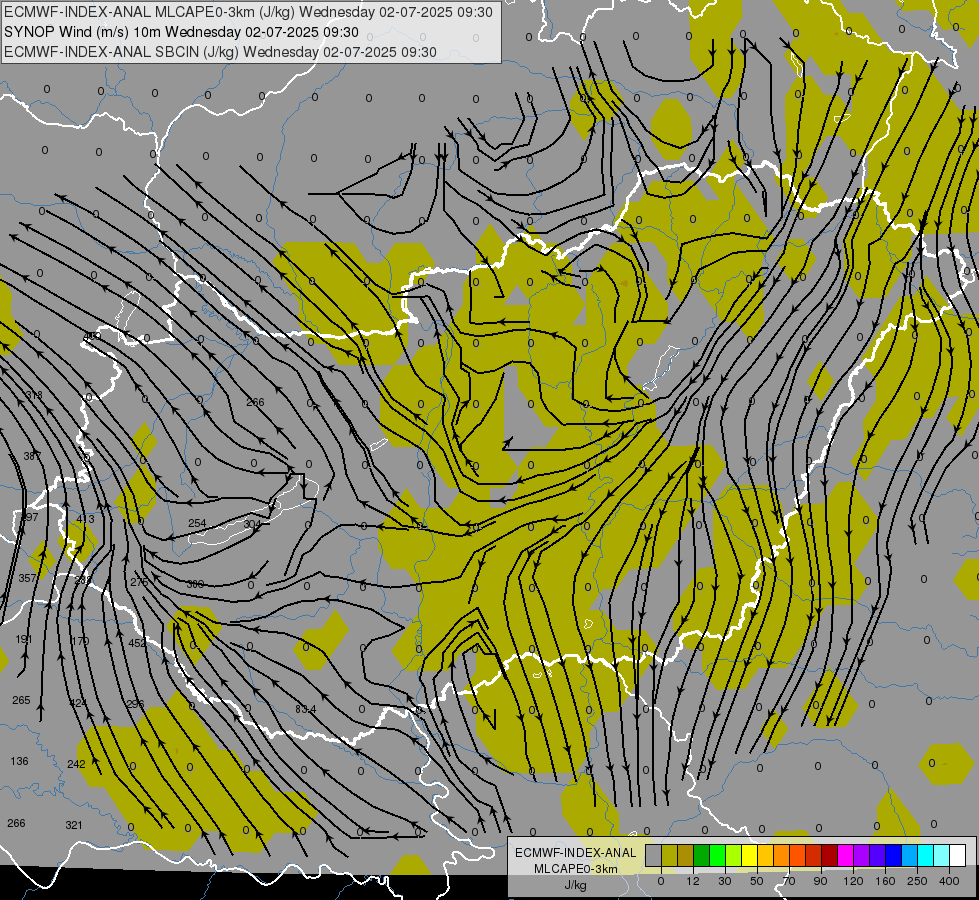The height and width of the screenshot is (900, 979).
Task: Click the SBCIN header line
Action: pyautogui.click(x=220, y=52)
